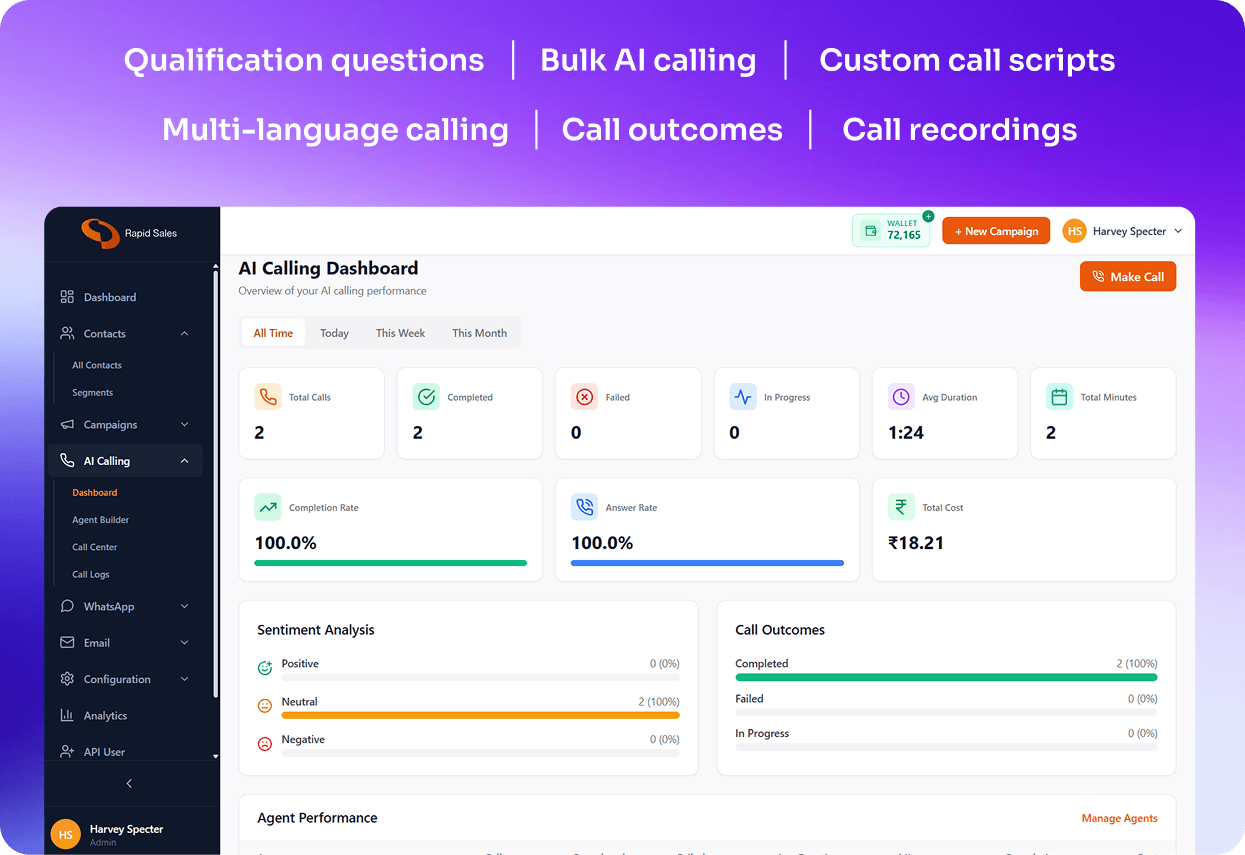Click the AI Calling phone icon
This screenshot has height=855, width=1245.
click(67, 461)
